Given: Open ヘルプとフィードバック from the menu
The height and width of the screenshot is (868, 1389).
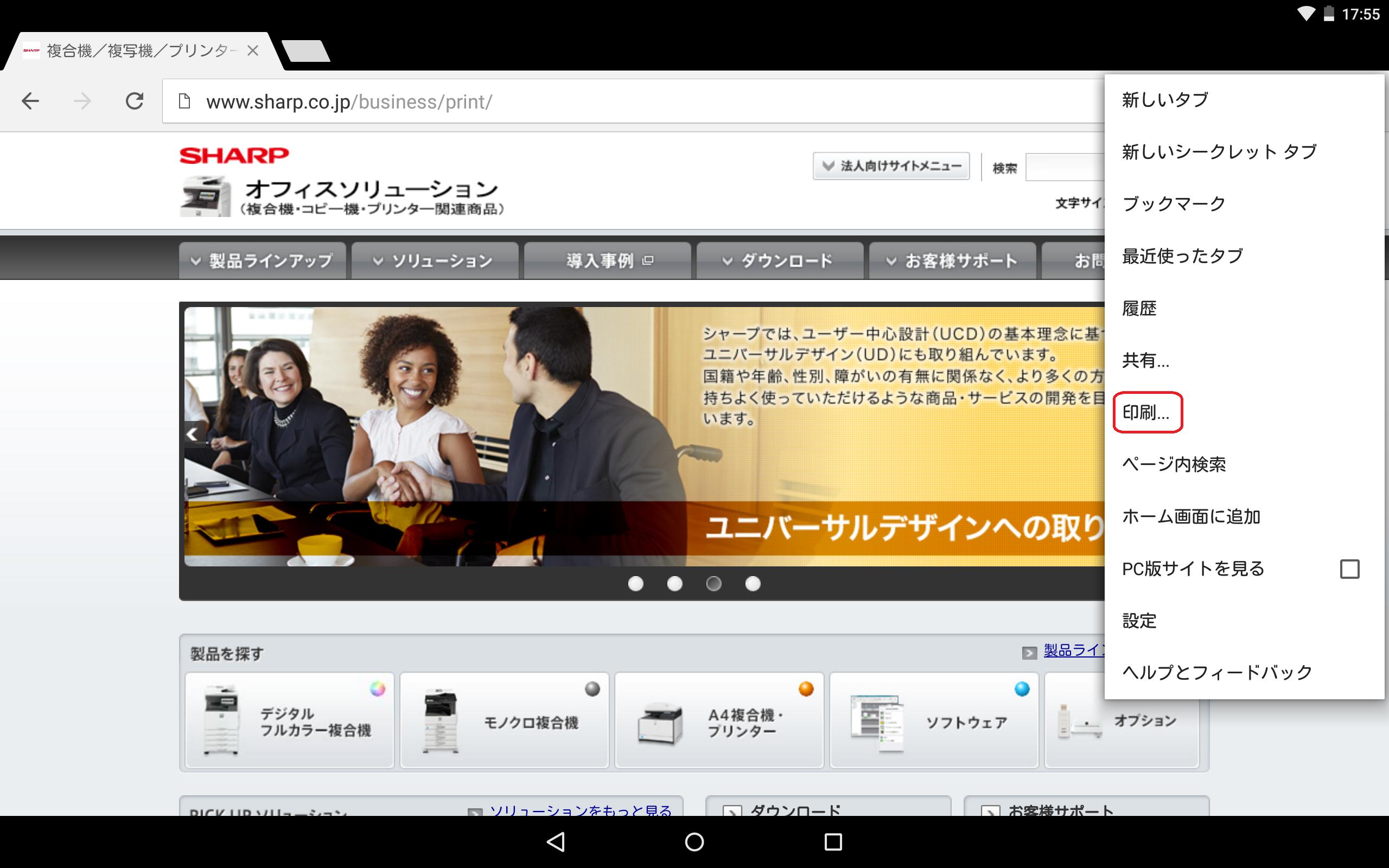Looking at the screenshot, I should coord(1244,672).
